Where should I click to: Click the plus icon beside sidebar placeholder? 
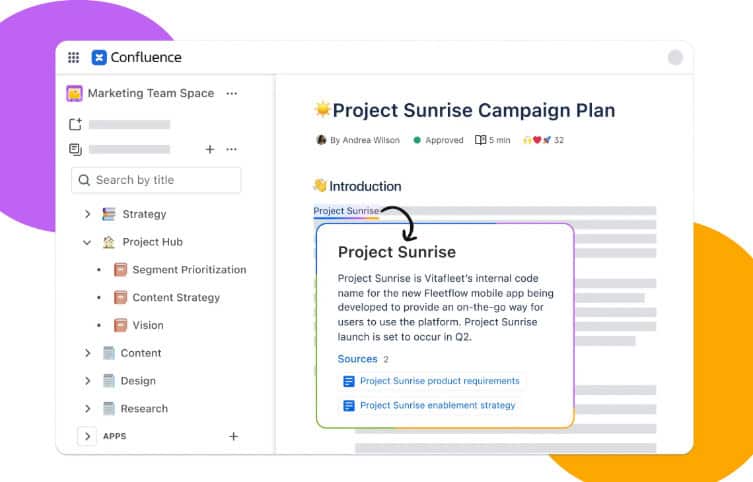point(210,149)
